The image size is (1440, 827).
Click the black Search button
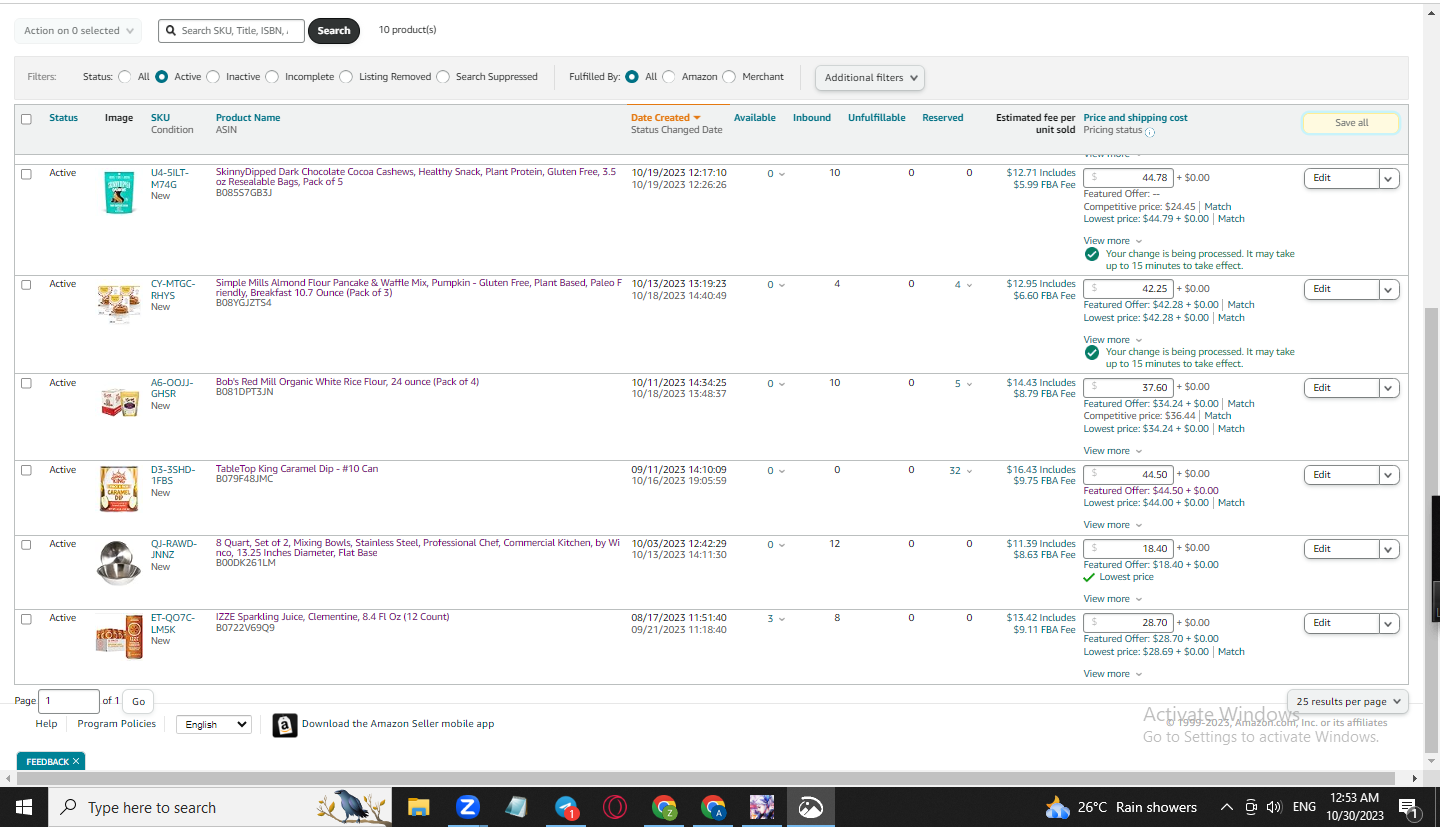334,31
